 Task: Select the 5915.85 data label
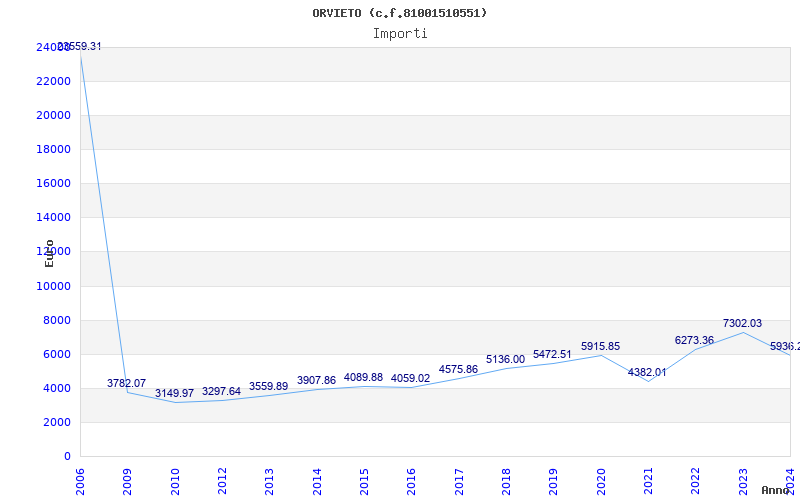coord(601,346)
